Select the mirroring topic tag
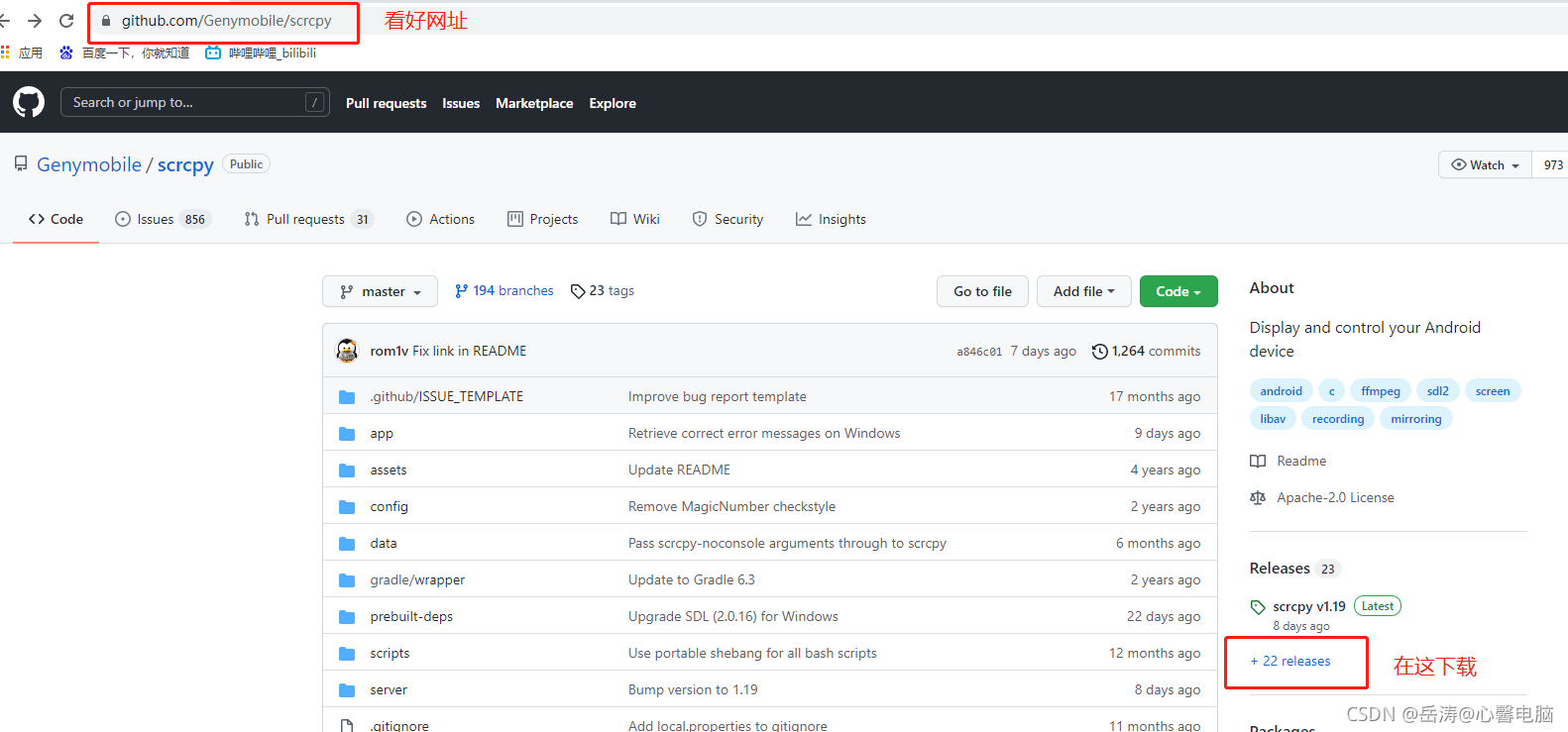The height and width of the screenshot is (732, 1568). (x=1416, y=419)
